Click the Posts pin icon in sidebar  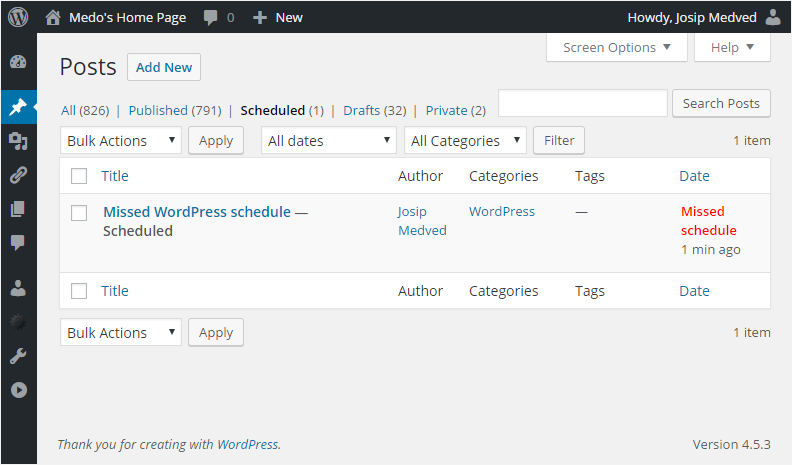18,107
